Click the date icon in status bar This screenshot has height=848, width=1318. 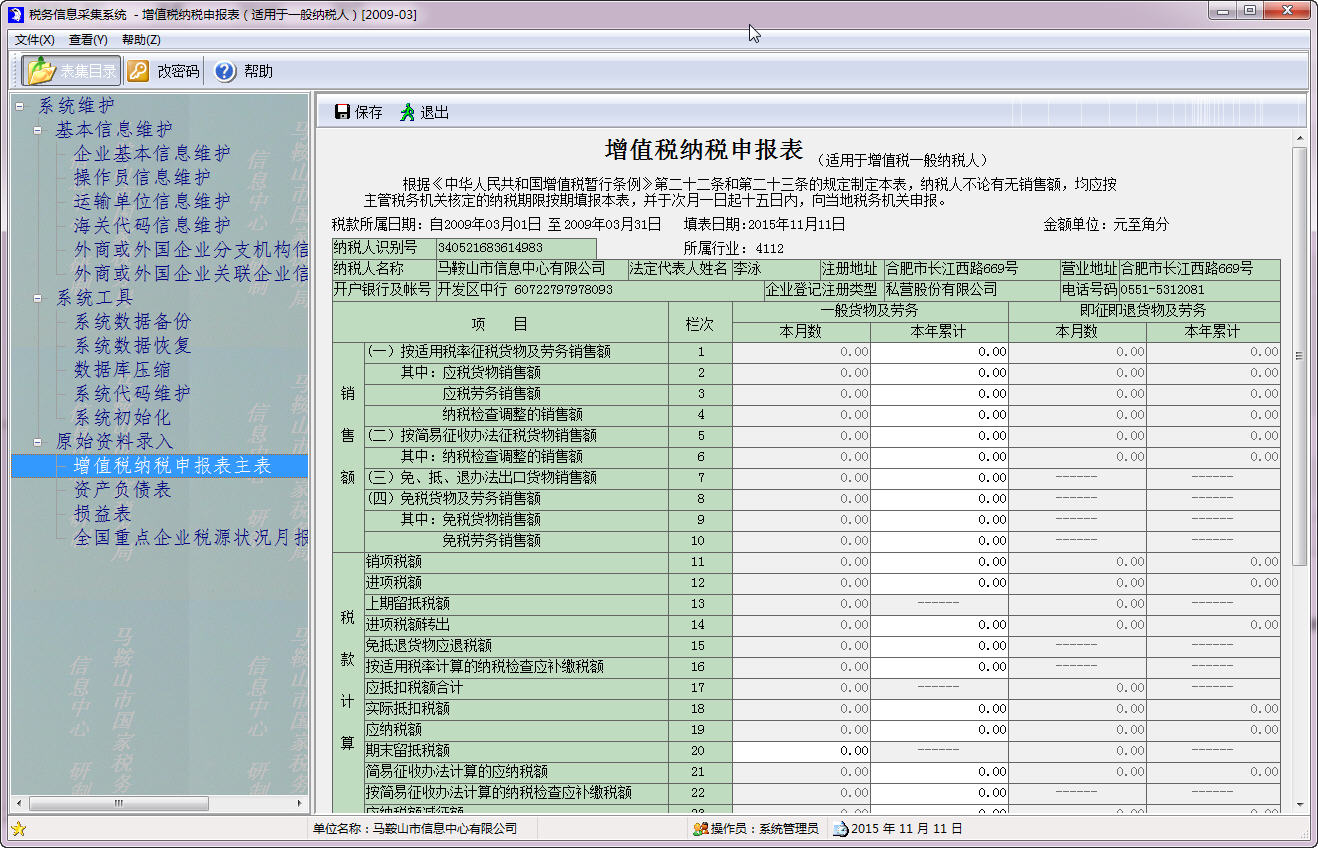[840, 829]
